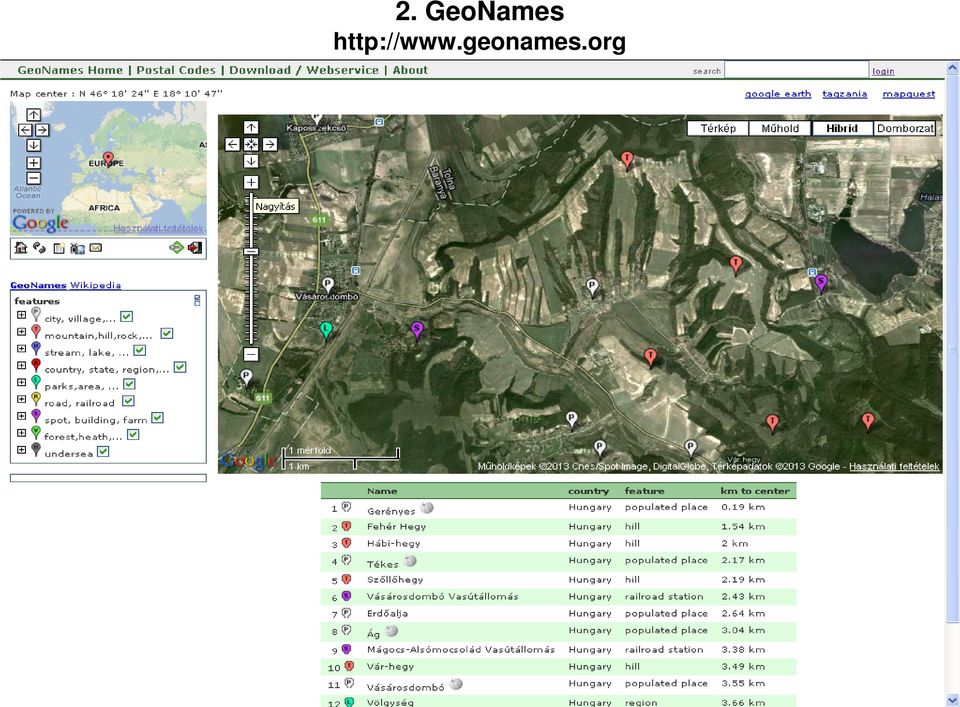Viewport: 960px width, 707px height.
Task: Pan the satellite map down
Action: click(x=251, y=161)
